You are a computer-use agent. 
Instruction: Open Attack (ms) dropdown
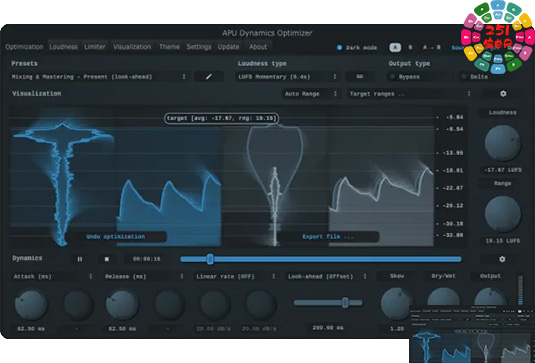(x=53, y=276)
